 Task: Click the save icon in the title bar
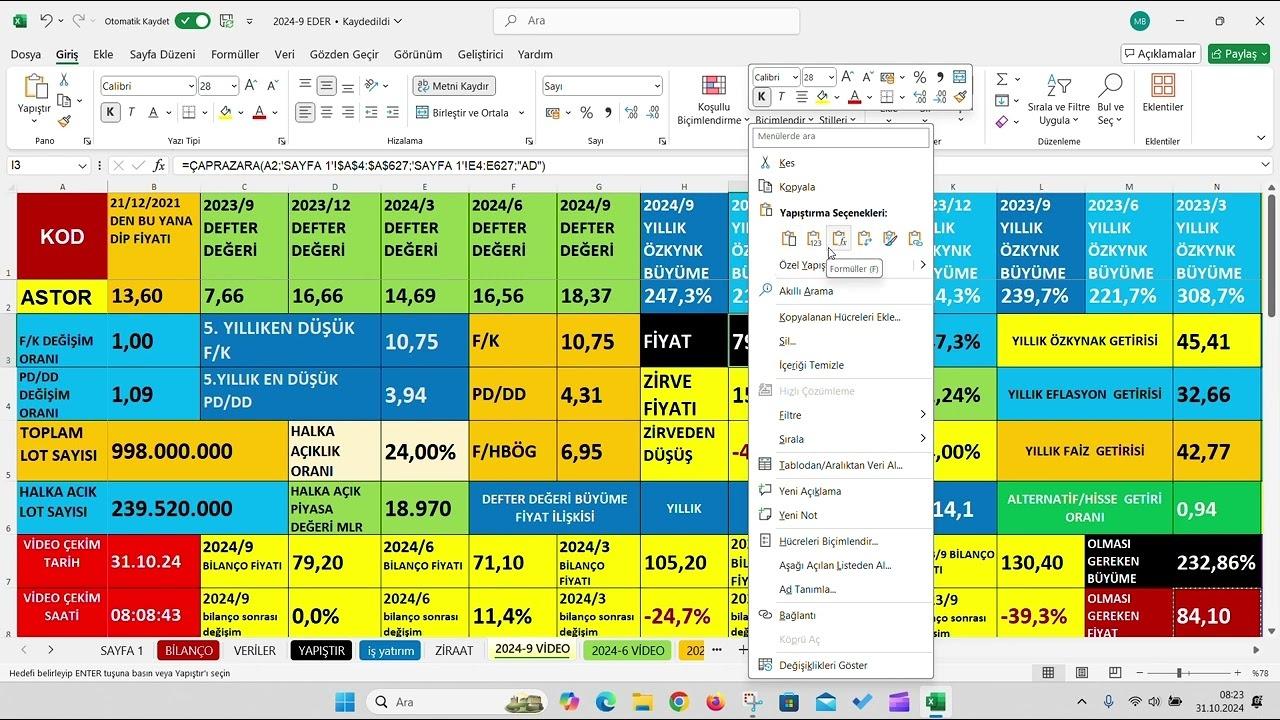click(x=227, y=20)
